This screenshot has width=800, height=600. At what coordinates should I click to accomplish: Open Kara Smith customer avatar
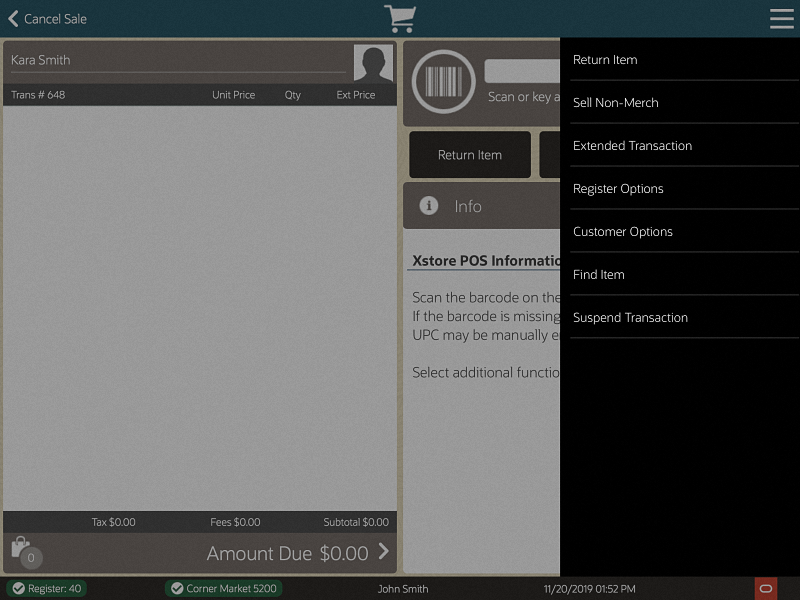(x=373, y=63)
